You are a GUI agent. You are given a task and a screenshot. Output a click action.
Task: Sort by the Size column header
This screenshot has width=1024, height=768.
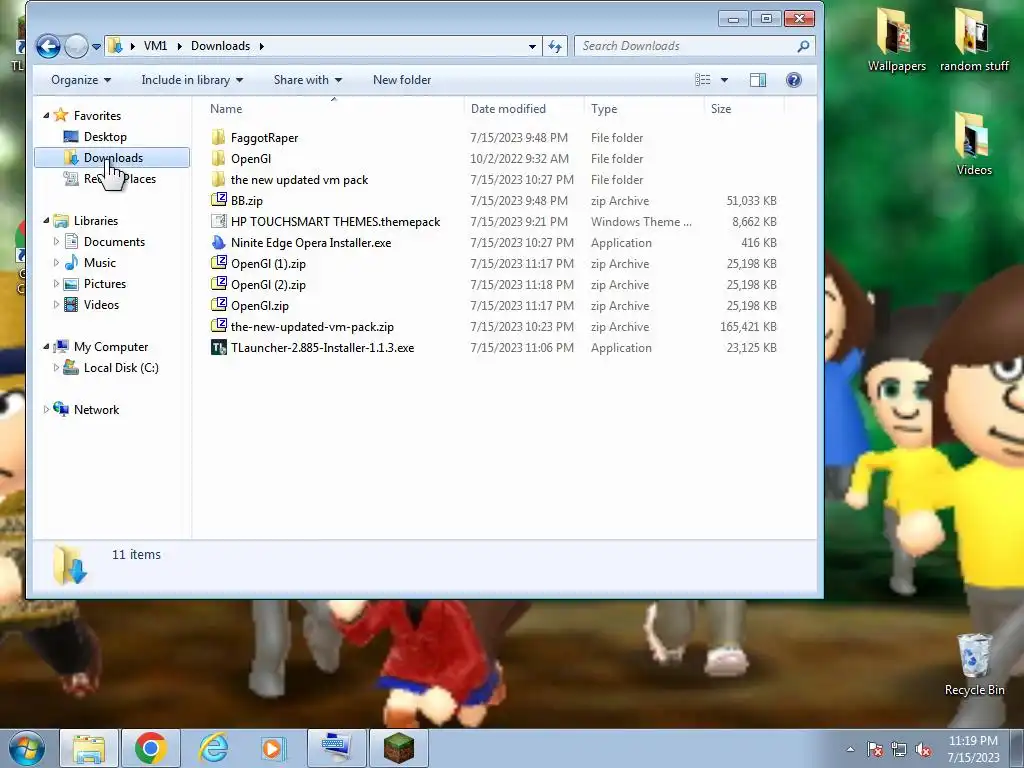721,108
